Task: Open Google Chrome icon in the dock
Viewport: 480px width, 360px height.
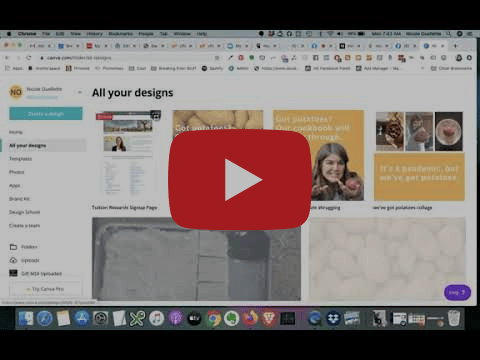Action: pyautogui.click(x=213, y=318)
